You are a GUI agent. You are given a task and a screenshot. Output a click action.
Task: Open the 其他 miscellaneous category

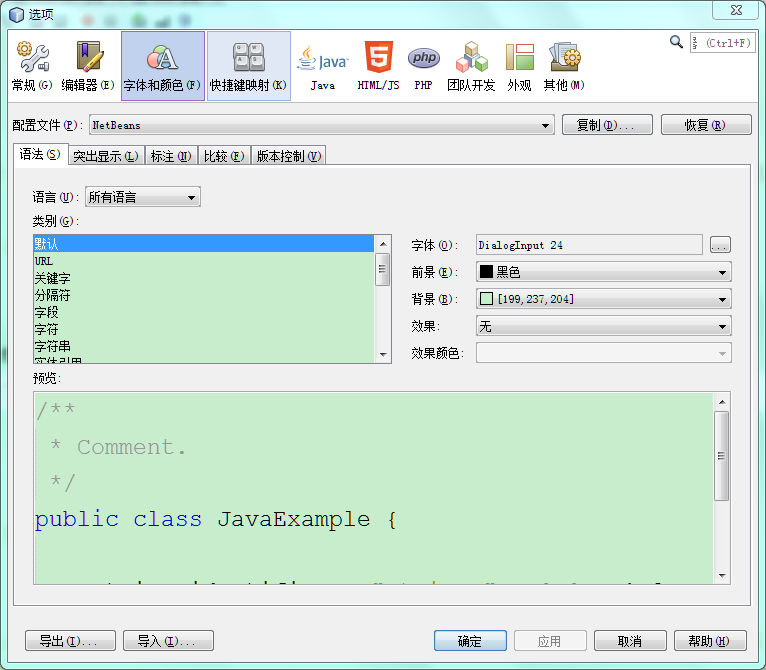[564, 66]
